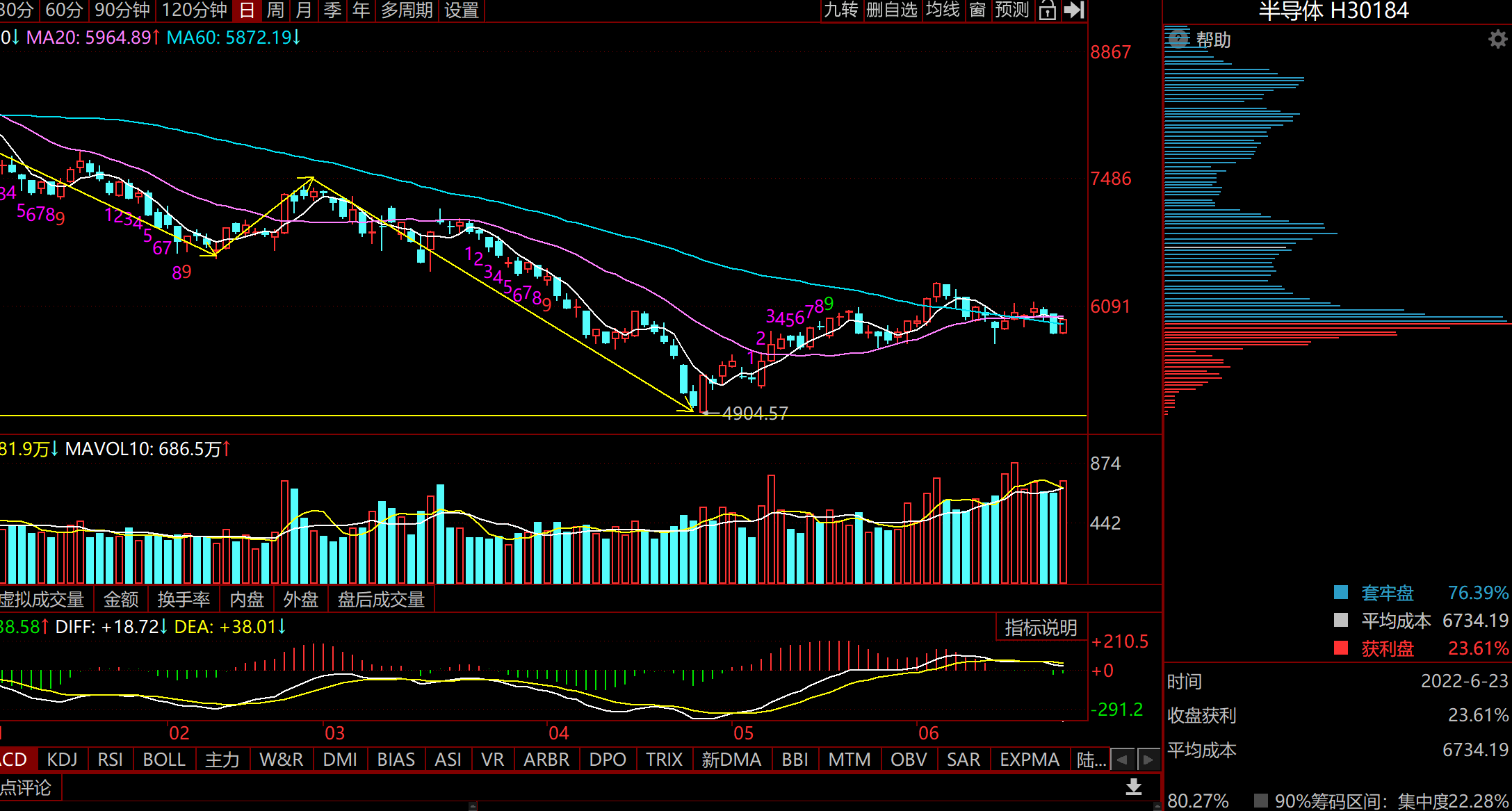Click the 帮助 help question icon
The image size is (1512, 811).
(x=1178, y=39)
